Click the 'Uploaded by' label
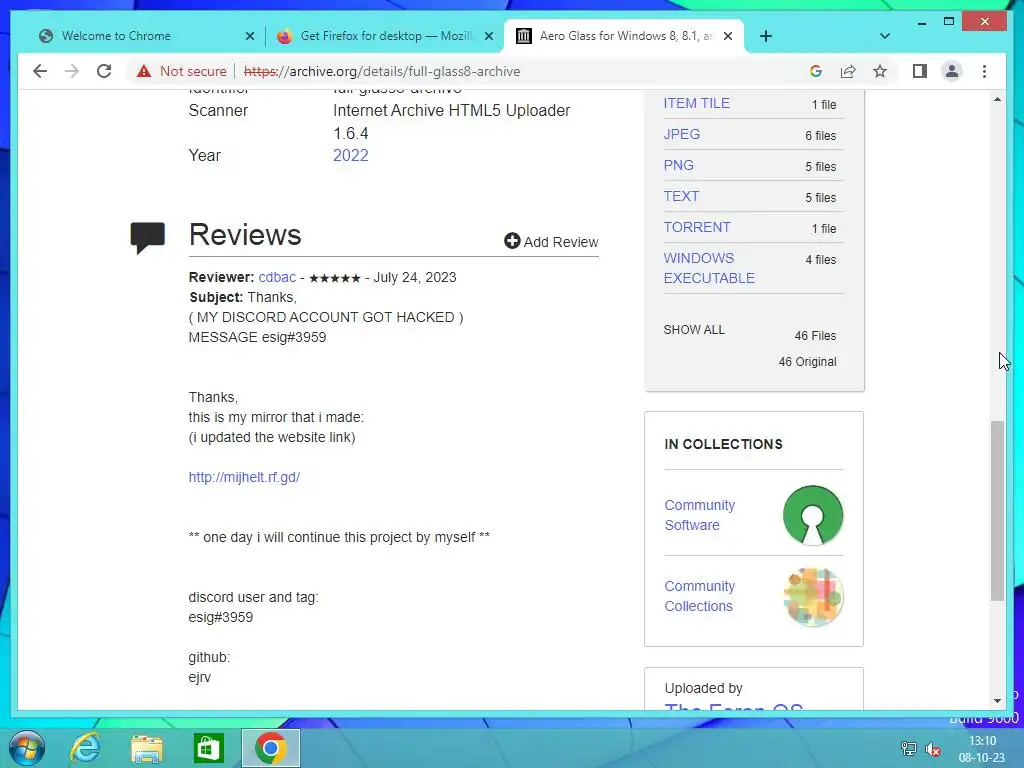This screenshot has height=768, width=1024. coord(703,688)
